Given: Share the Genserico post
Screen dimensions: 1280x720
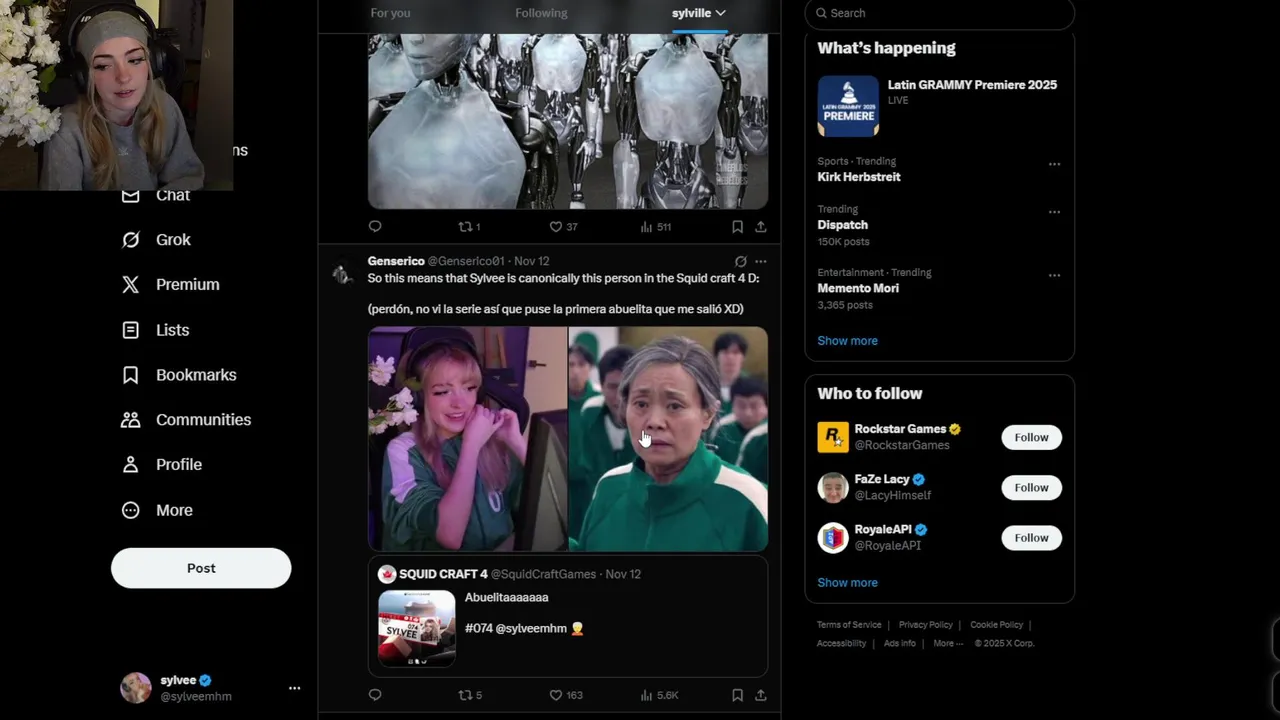Looking at the screenshot, I should tap(760, 695).
